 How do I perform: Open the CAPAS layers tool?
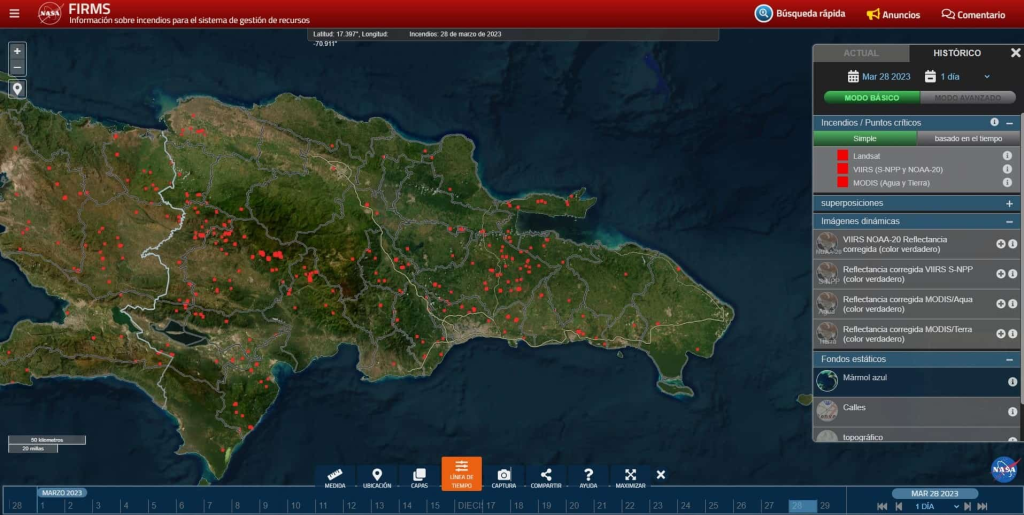(x=419, y=478)
